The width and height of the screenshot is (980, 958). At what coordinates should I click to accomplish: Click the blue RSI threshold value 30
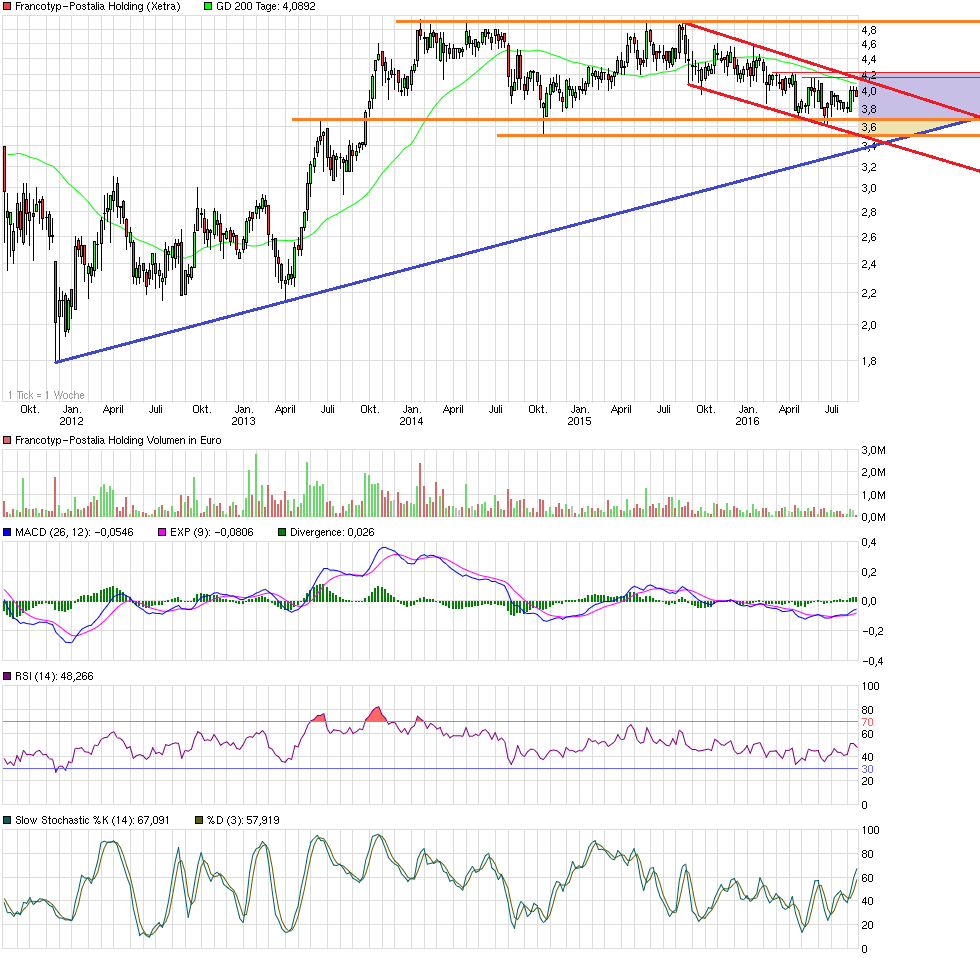[868, 769]
